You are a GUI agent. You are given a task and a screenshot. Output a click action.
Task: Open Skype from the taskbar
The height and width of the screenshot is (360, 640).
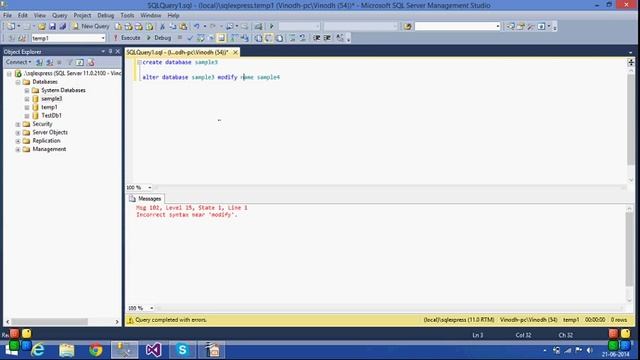pos(182,350)
